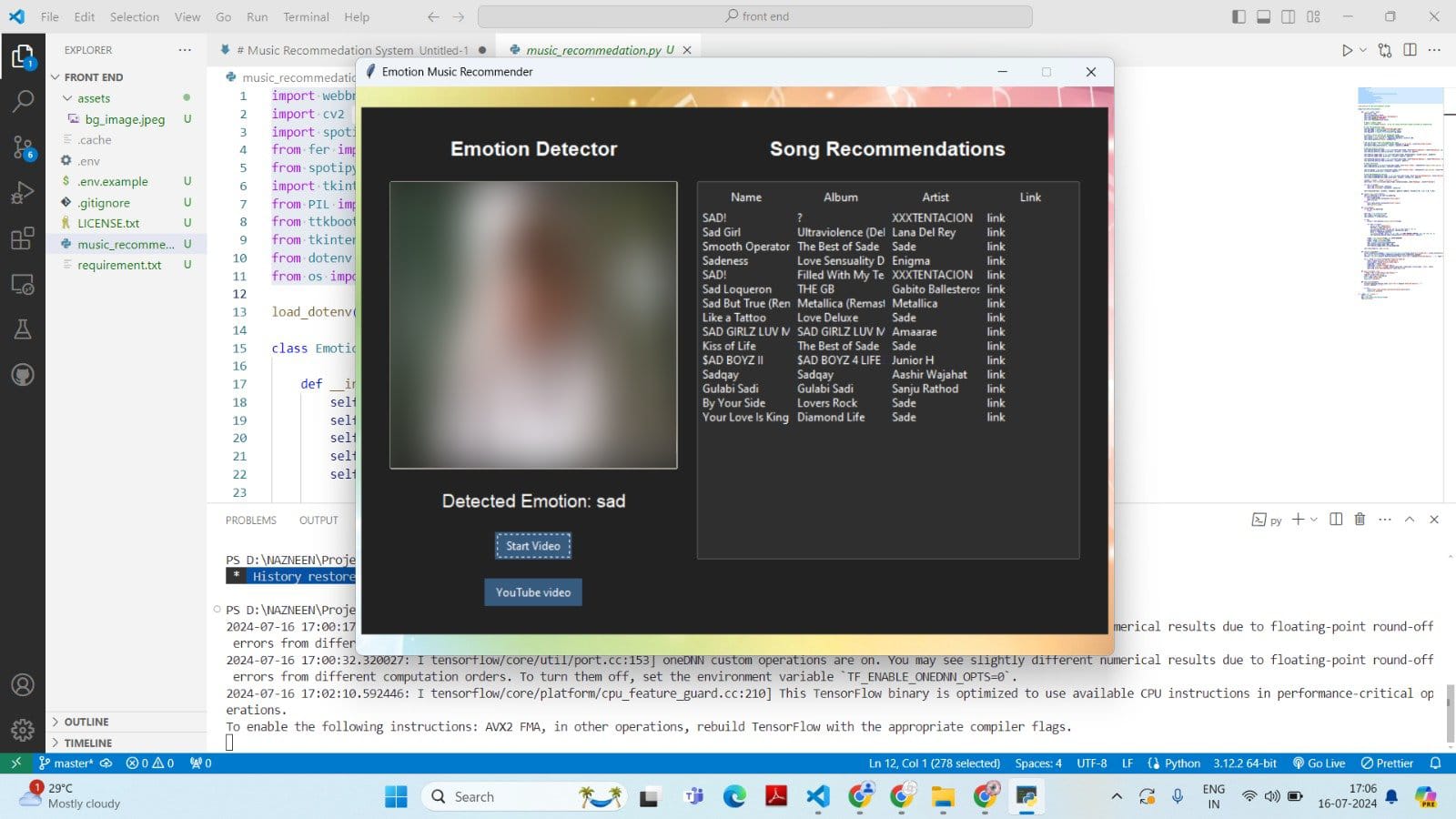1456x819 pixels.
Task: Click the Name column header
Action: click(x=746, y=197)
